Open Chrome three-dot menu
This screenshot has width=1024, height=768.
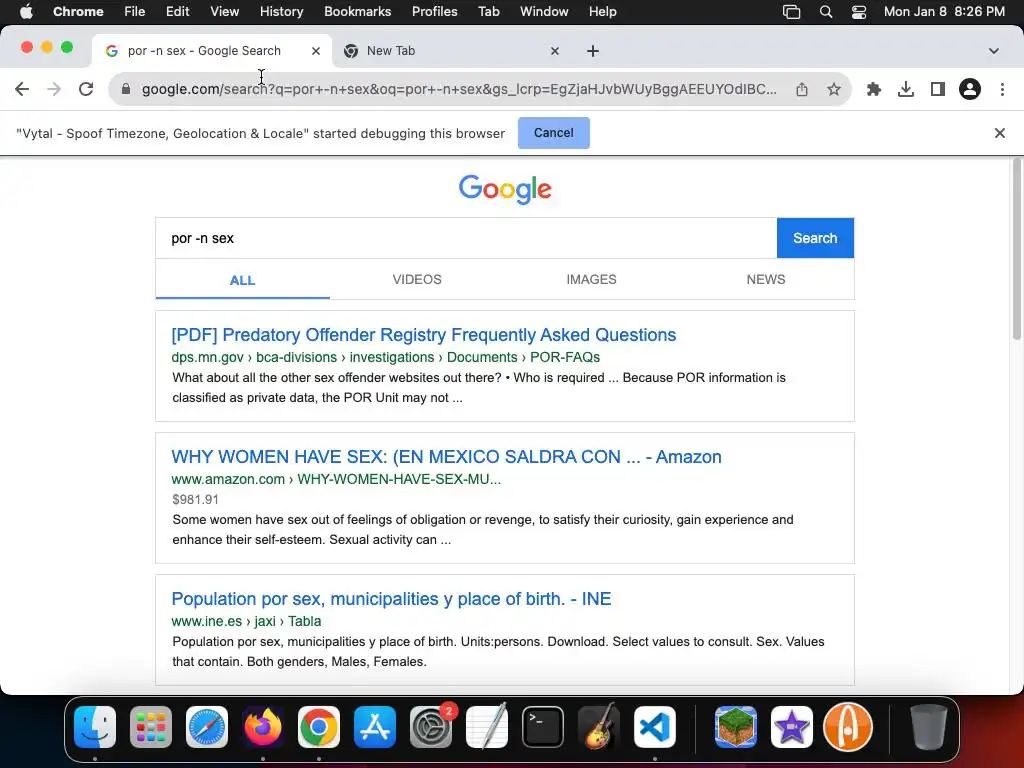(1002, 89)
